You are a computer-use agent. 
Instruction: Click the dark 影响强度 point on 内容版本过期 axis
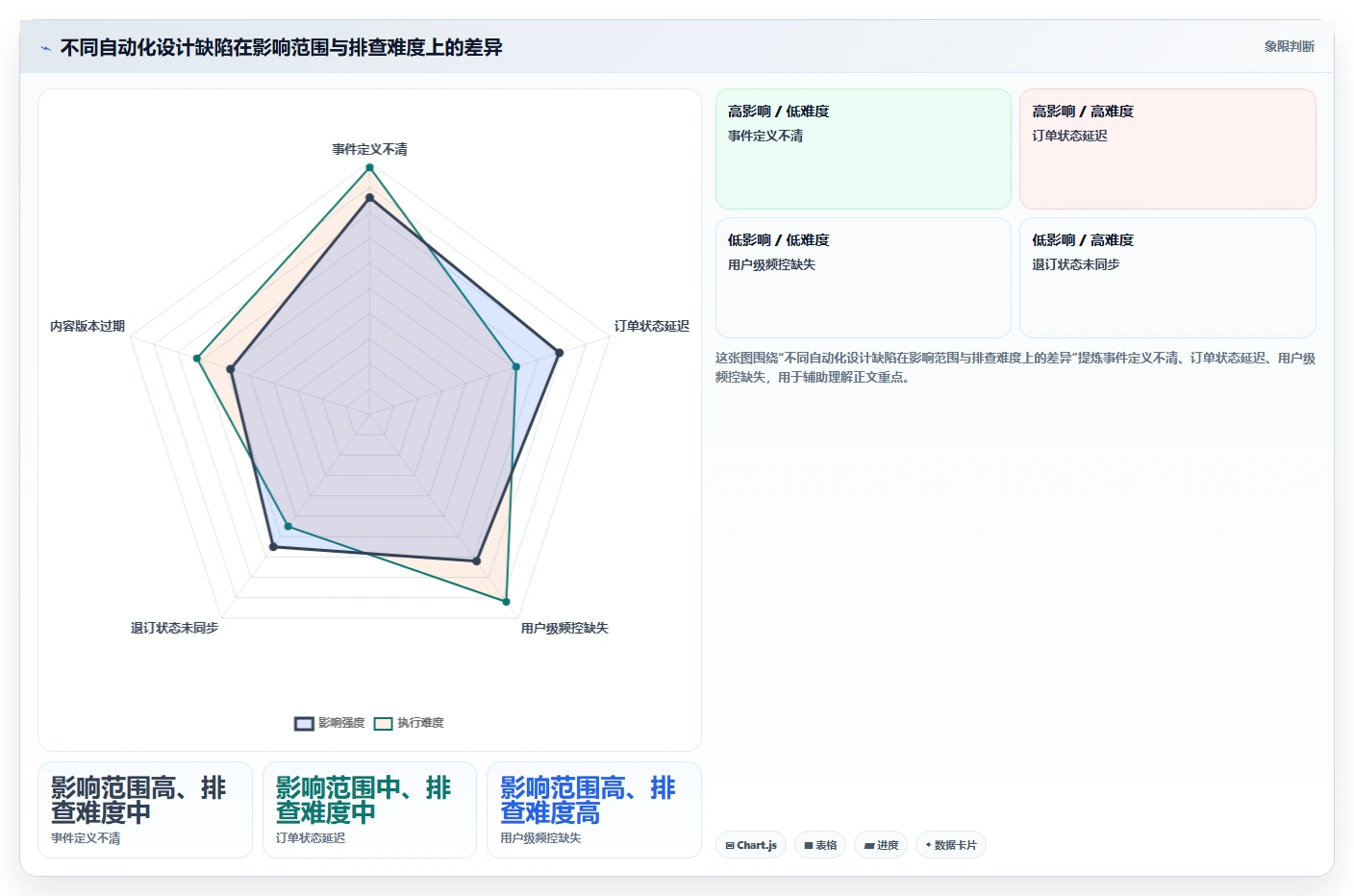[231, 369]
